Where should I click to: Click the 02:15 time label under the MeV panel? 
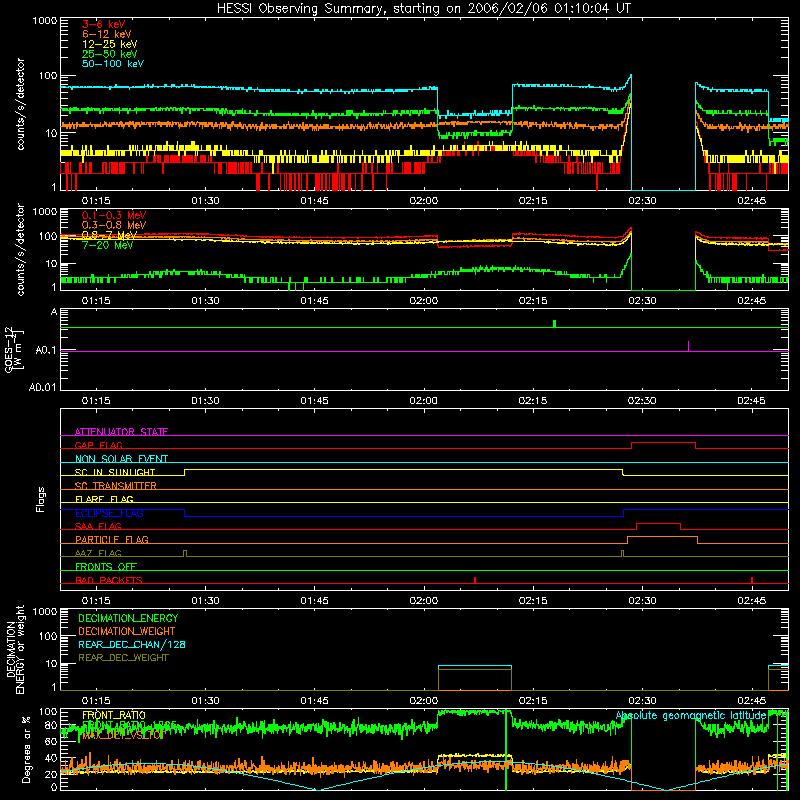tap(533, 301)
